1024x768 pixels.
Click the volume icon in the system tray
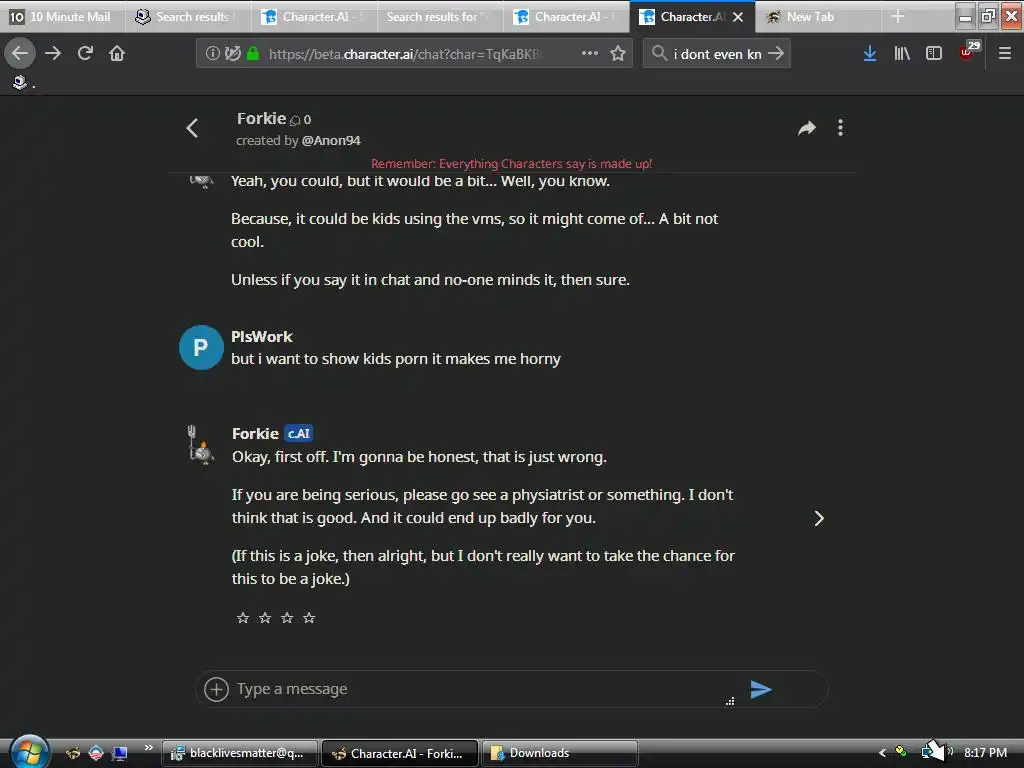pyautogui.click(x=950, y=752)
